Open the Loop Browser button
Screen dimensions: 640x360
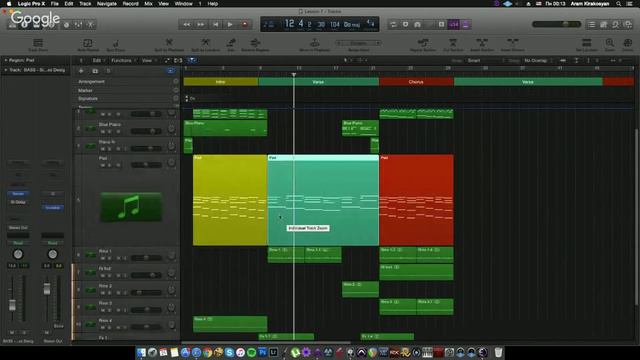616,24
